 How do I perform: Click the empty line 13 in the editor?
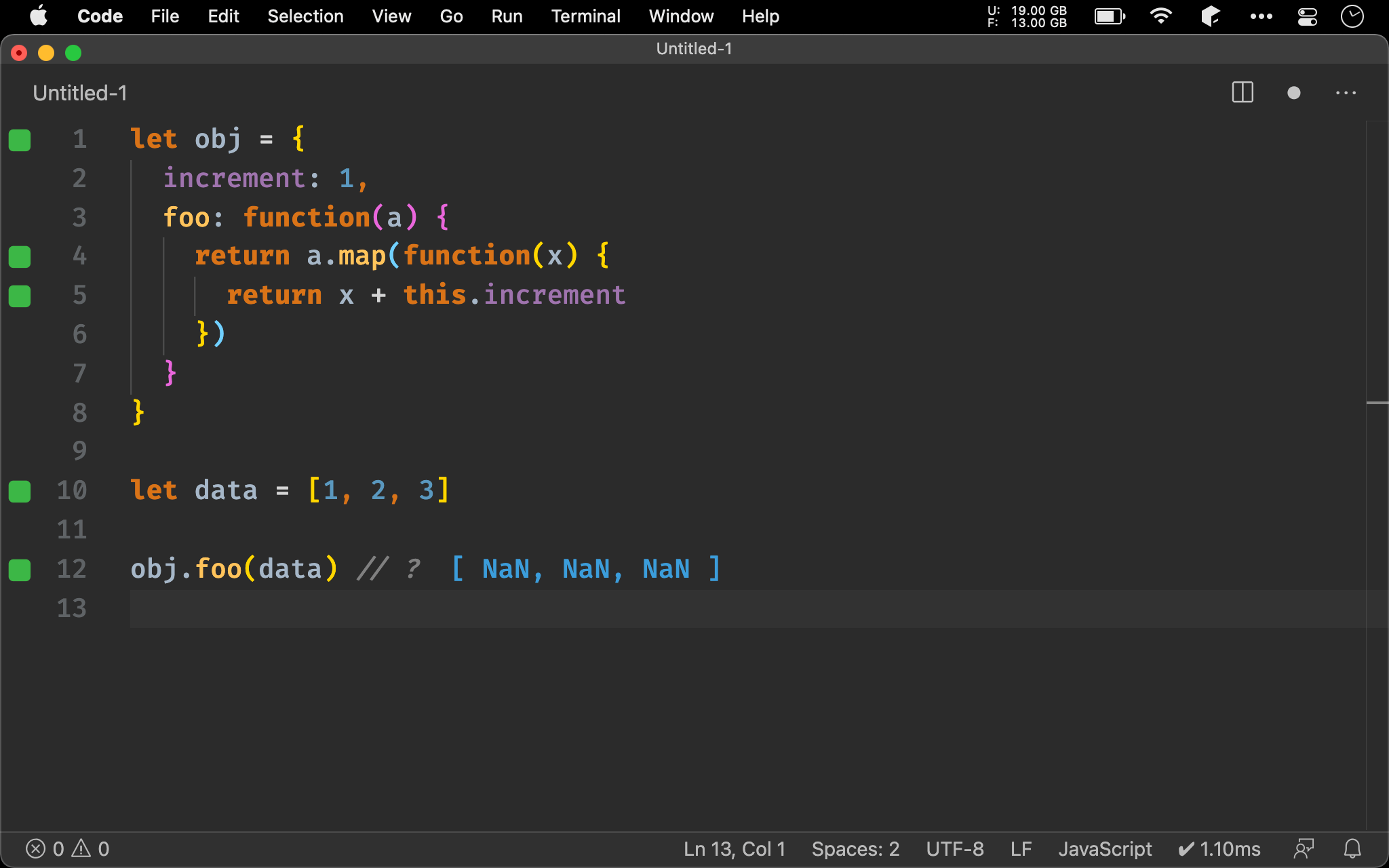(x=747, y=608)
